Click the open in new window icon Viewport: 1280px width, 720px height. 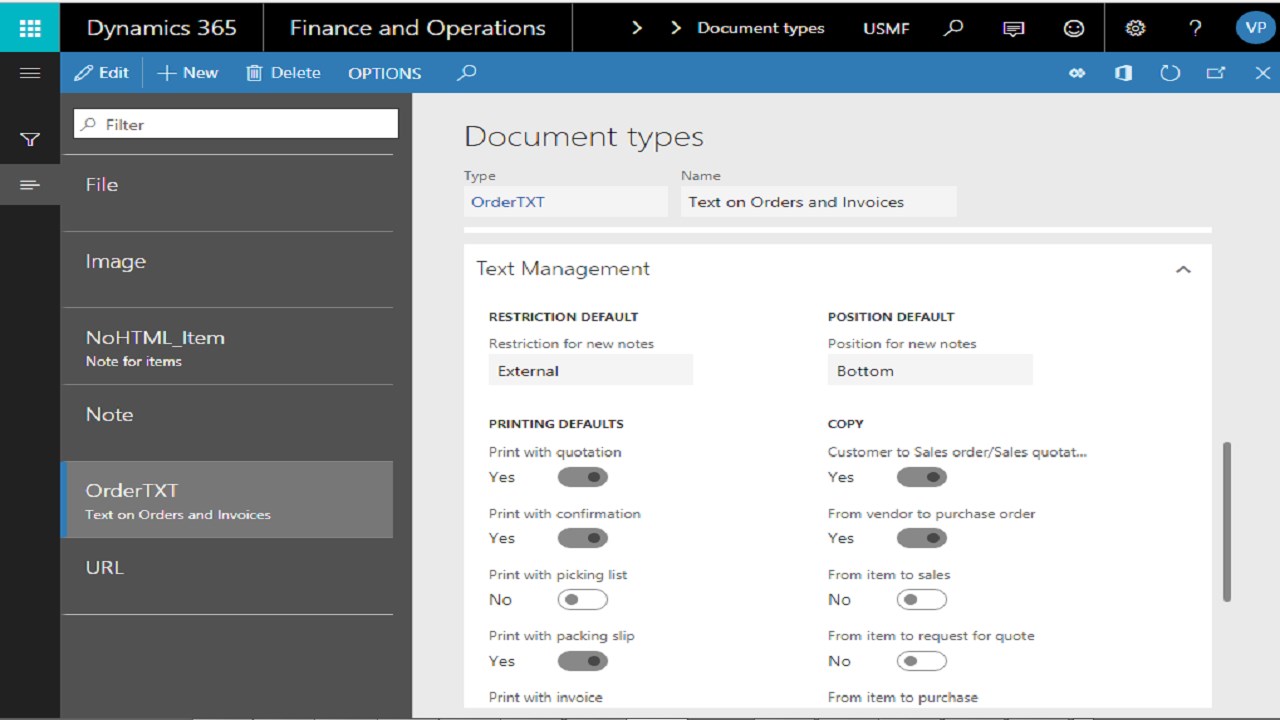tap(1216, 73)
